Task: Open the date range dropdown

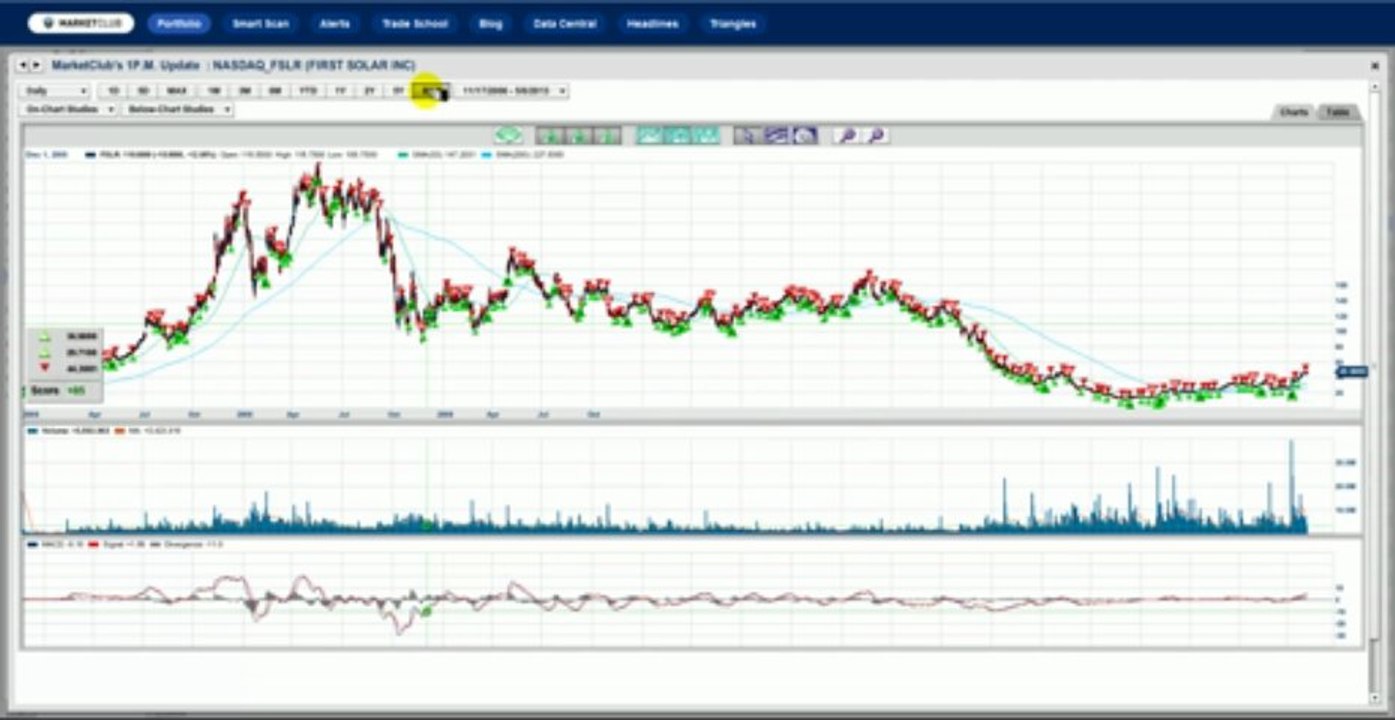Action: (510, 91)
